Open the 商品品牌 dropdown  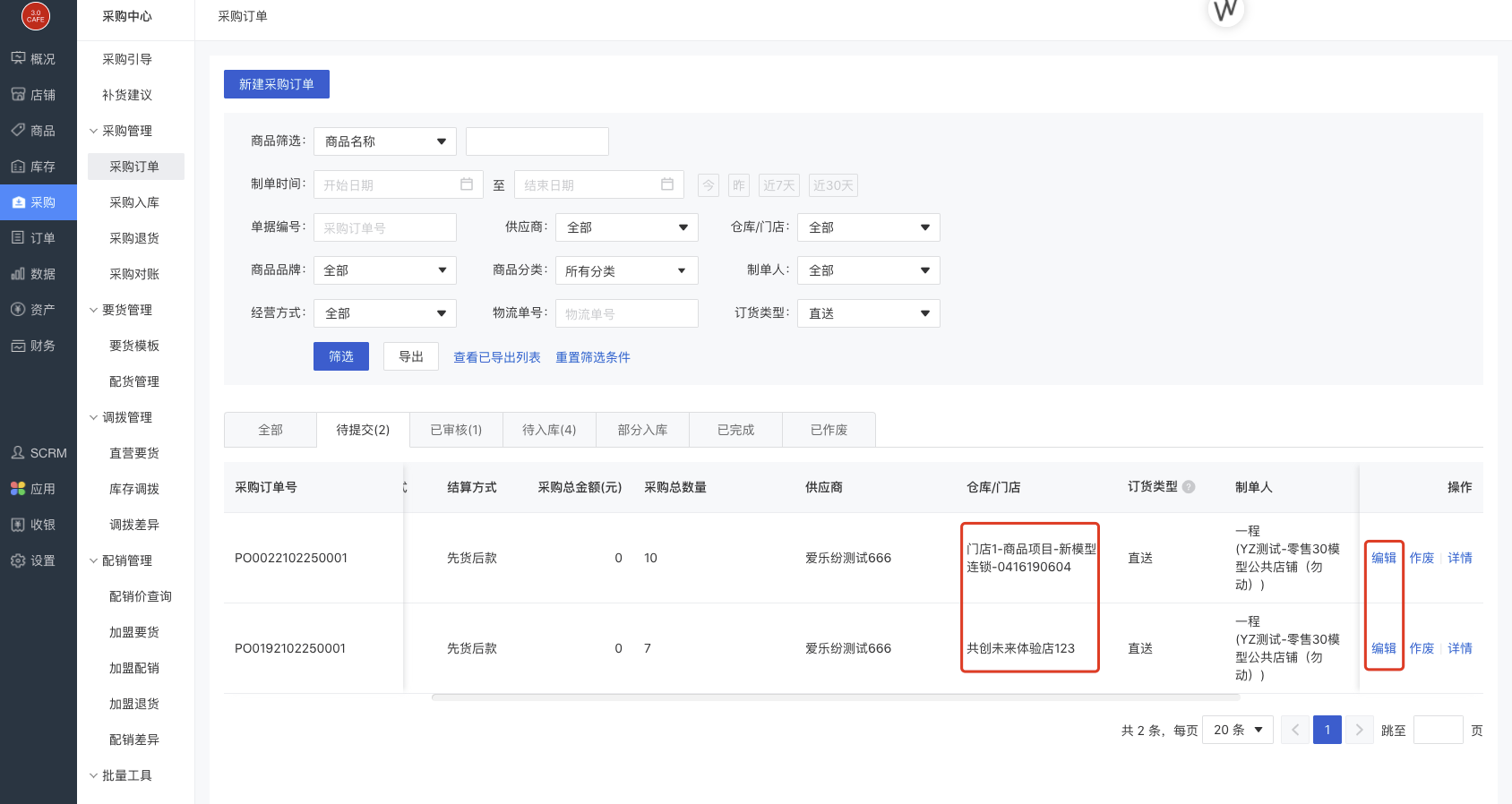(385, 270)
